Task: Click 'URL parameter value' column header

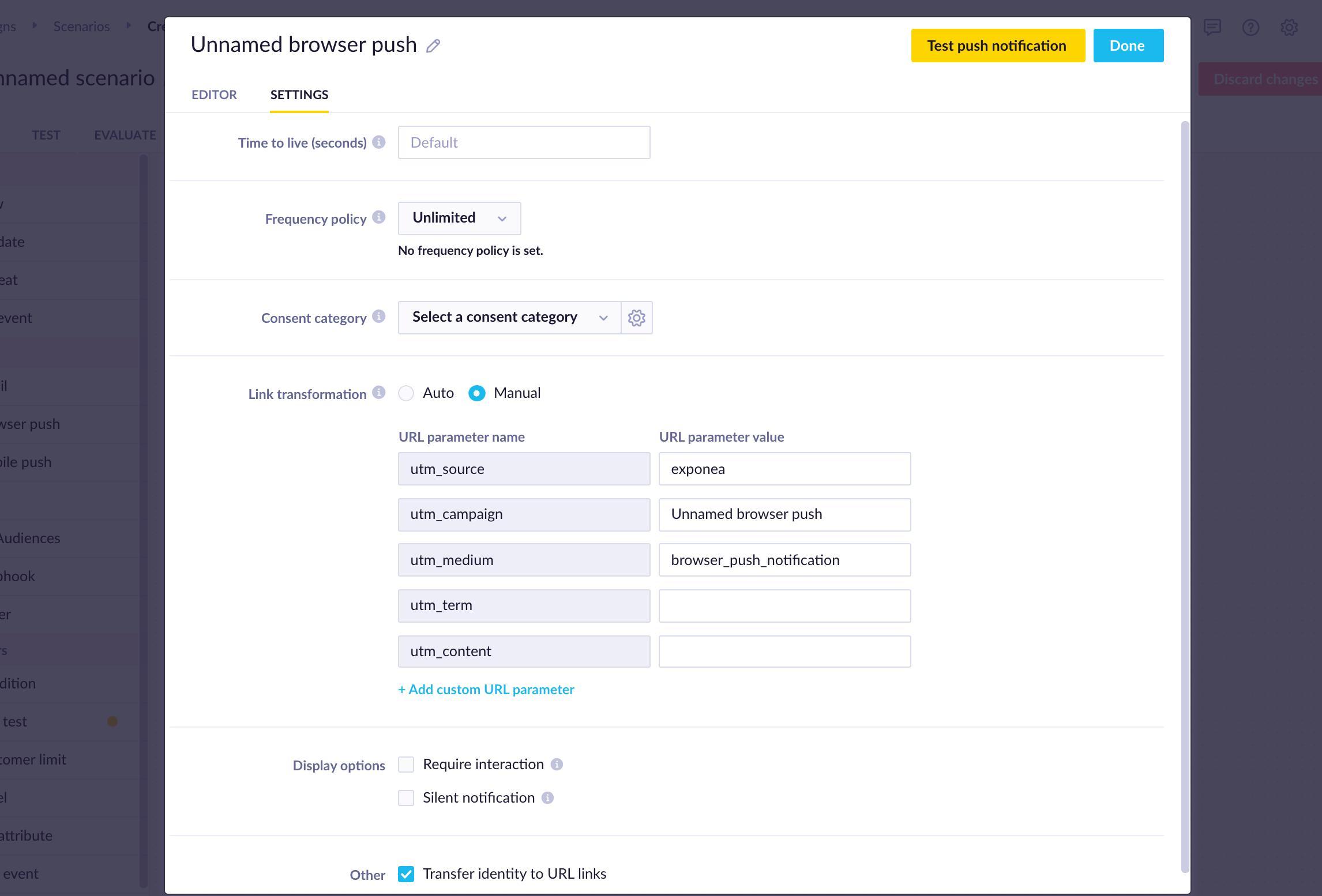Action: [x=722, y=437]
